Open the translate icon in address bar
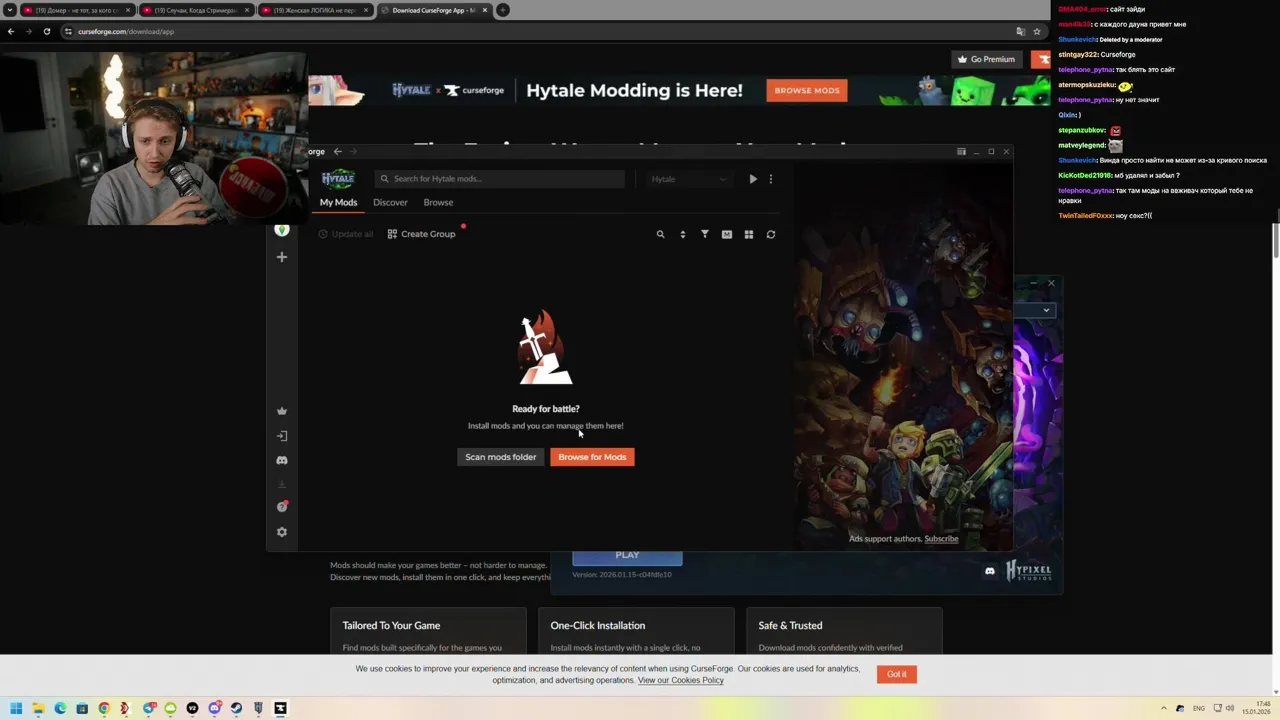Screen dimensions: 1280x720 1020,31
